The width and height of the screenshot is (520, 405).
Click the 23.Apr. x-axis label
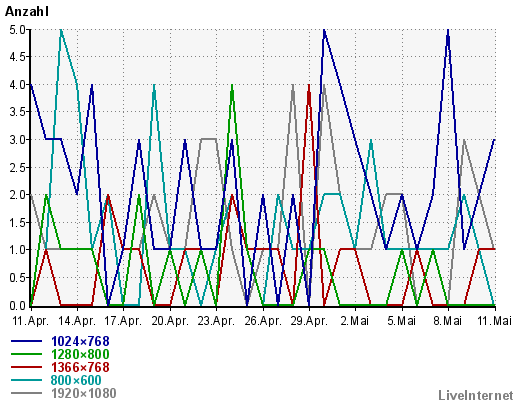[216, 321]
